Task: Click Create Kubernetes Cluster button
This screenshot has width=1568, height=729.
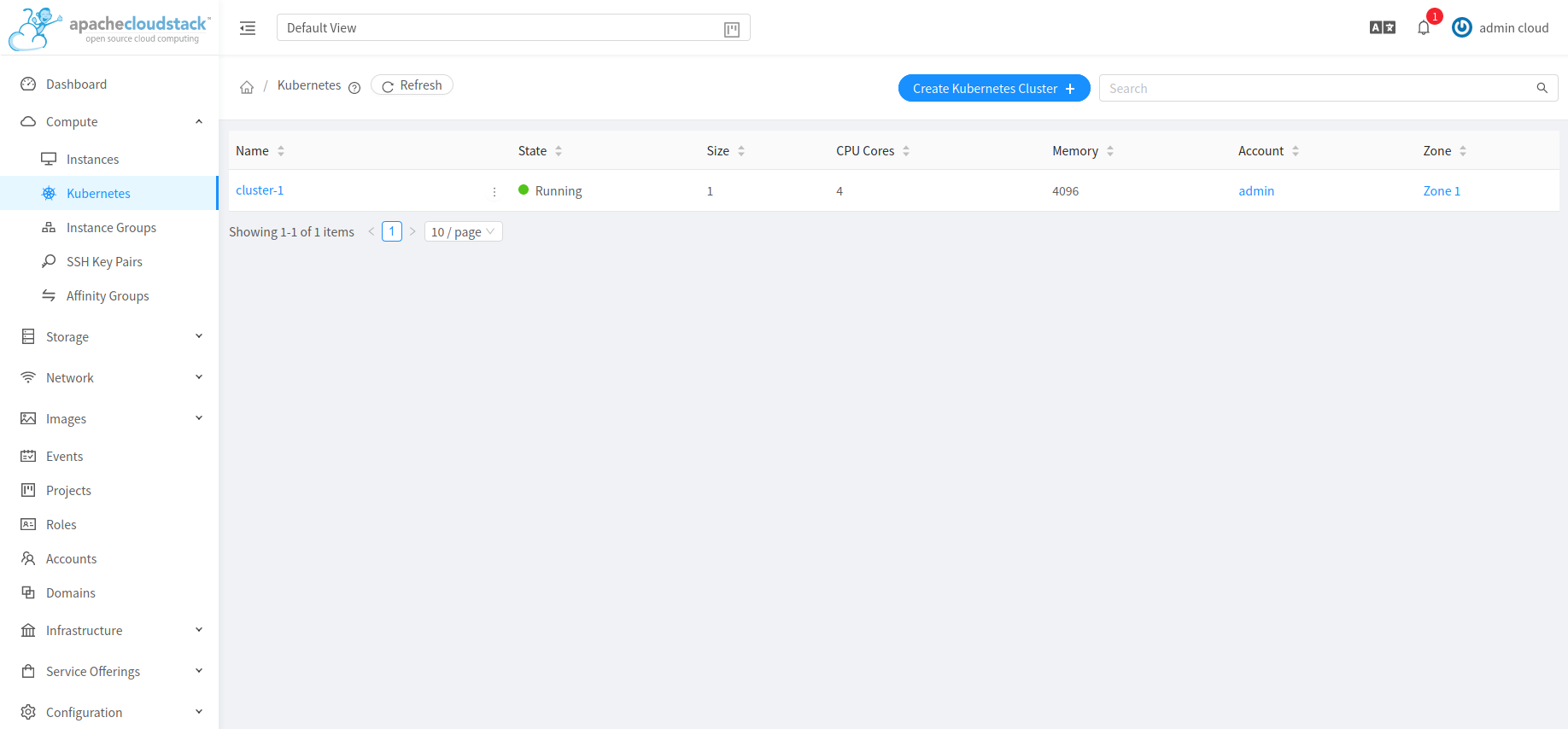Action: pos(993,89)
